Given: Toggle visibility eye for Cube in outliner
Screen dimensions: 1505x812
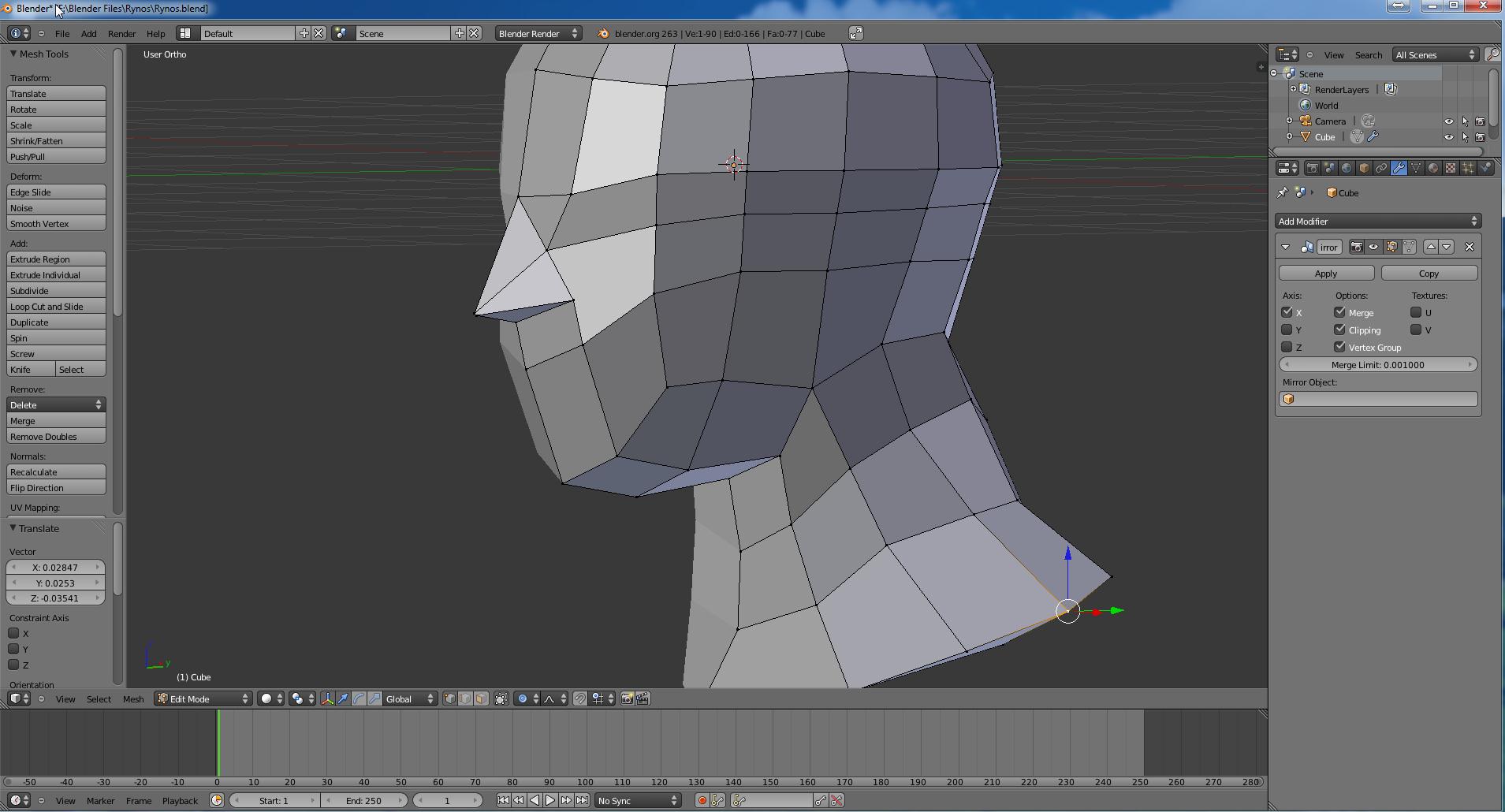Looking at the screenshot, I should (x=1448, y=137).
